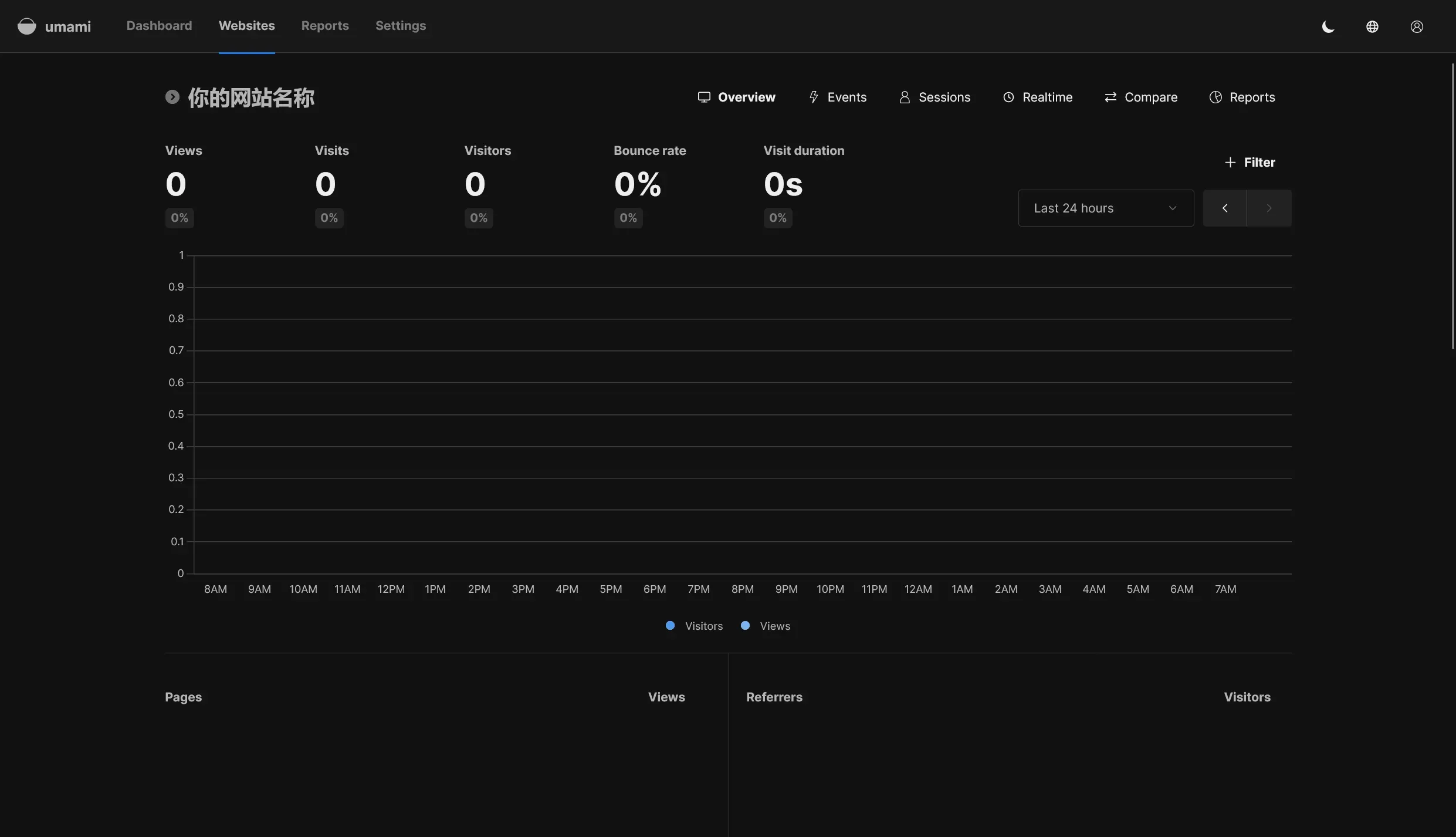Open the Dashboard nav item
This screenshot has width=1456, height=837.
[x=159, y=26]
